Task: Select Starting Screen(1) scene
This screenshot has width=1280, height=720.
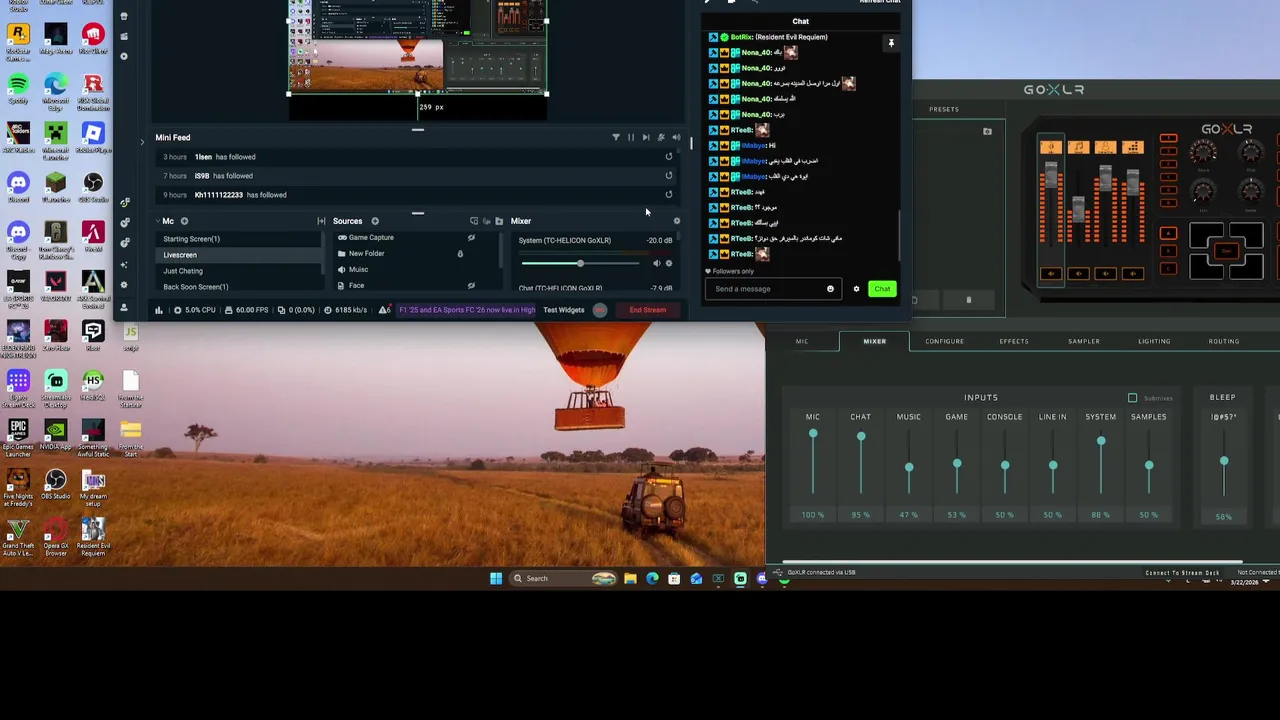Action: click(240, 239)
